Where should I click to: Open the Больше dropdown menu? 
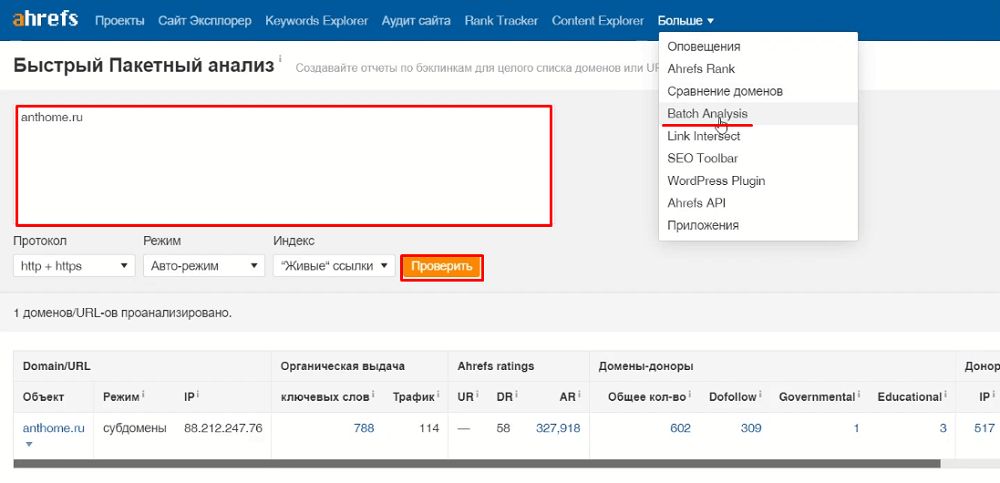[x=686, y=20]
